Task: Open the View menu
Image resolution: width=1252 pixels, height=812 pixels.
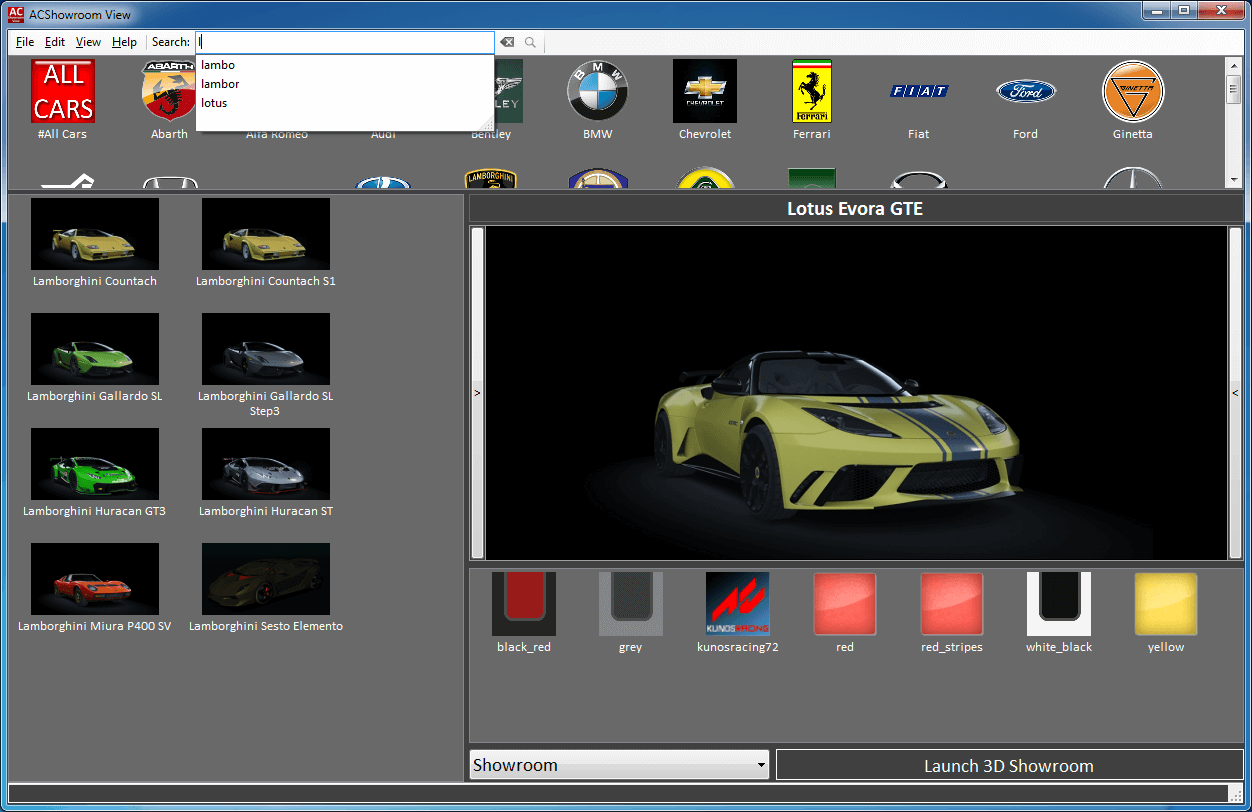Action: 88,42
